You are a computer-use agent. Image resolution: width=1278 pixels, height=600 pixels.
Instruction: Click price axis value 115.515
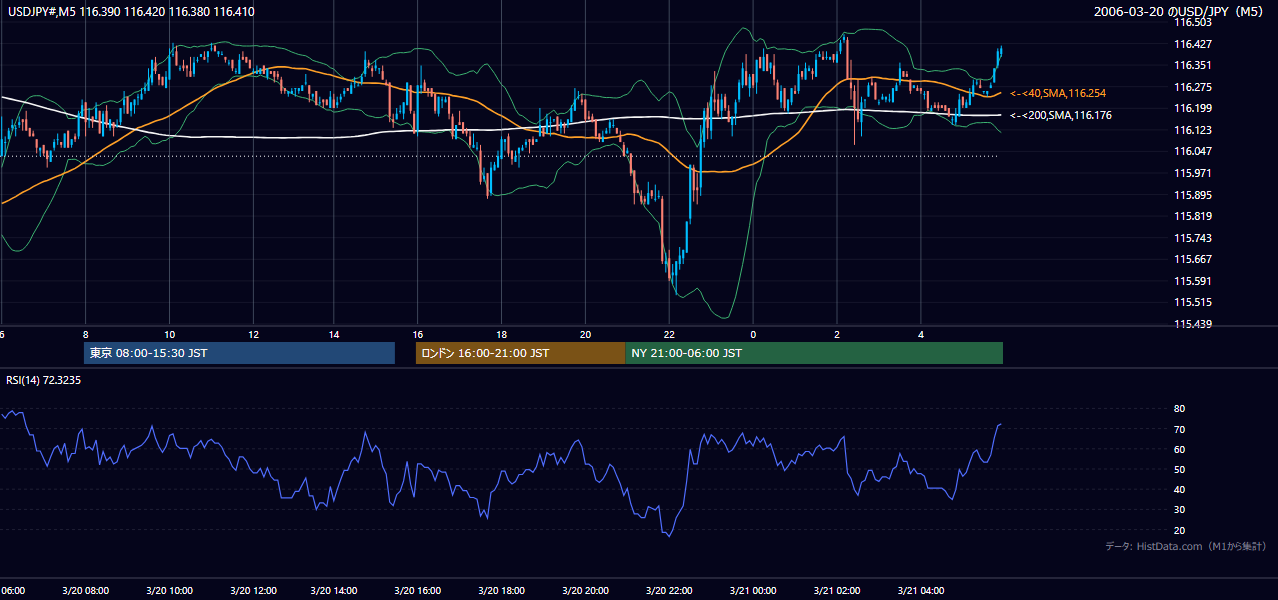pos(1192,302)
